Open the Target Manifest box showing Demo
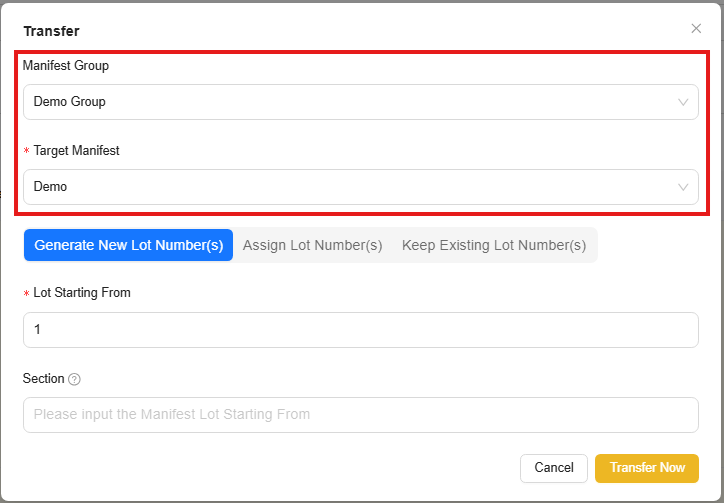The width and height of the screenshot is (724, 503). pyautogui.click(x=350, y=187)
